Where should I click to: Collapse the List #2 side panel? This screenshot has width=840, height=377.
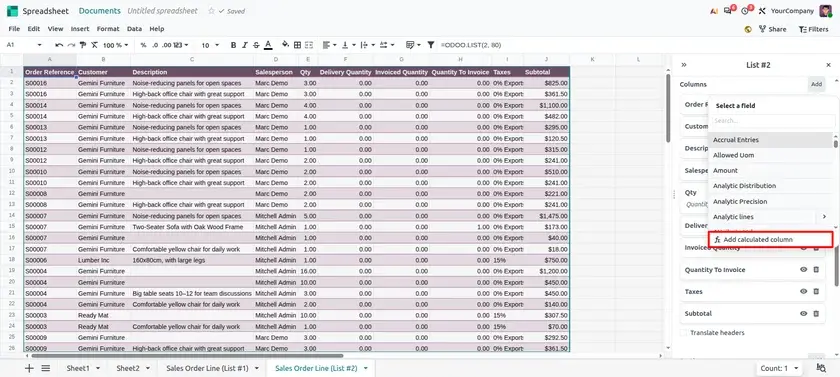tap(684, 65)
